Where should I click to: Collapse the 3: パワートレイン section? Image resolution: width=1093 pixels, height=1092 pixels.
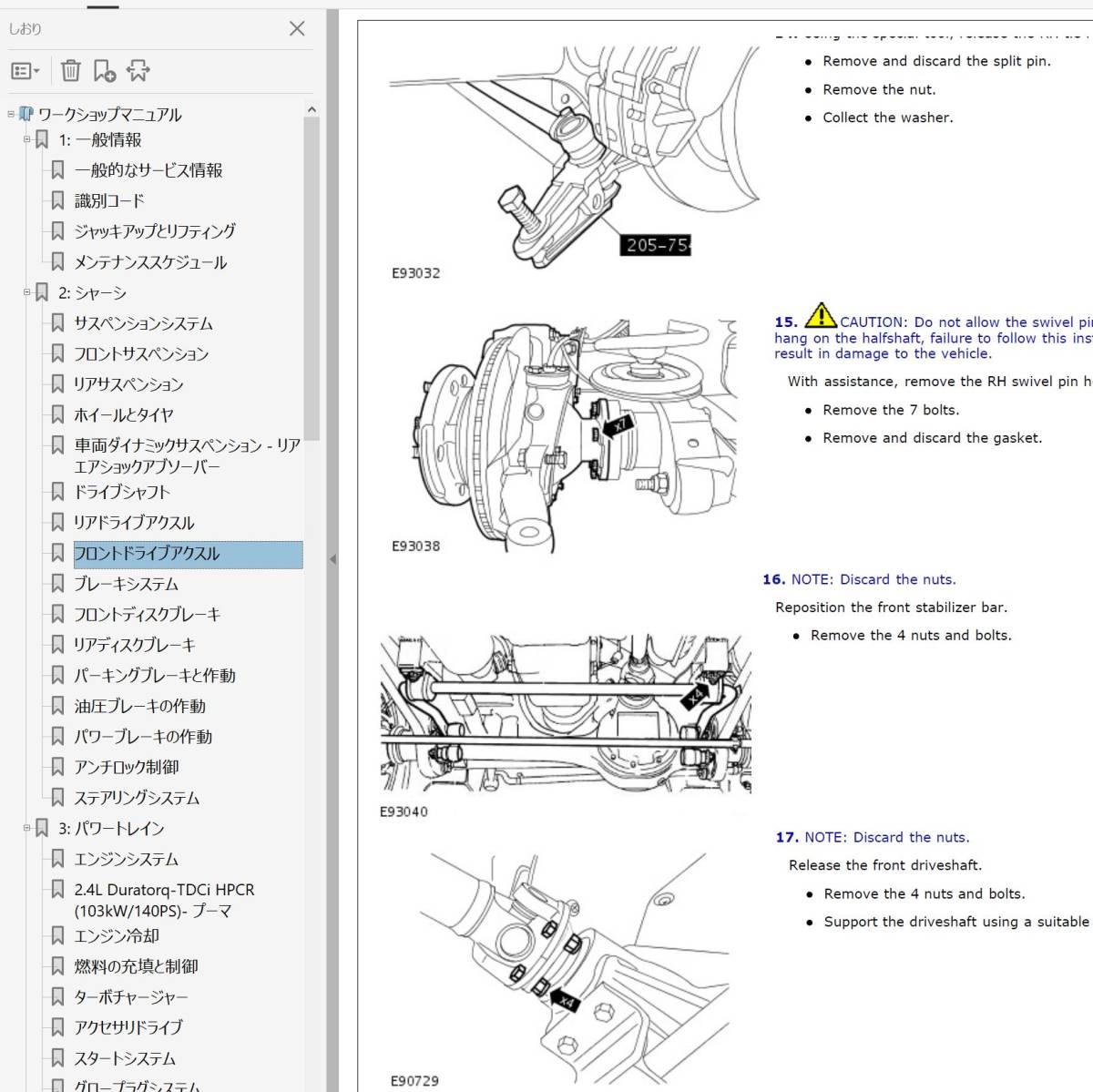click(x=26, y=829)
